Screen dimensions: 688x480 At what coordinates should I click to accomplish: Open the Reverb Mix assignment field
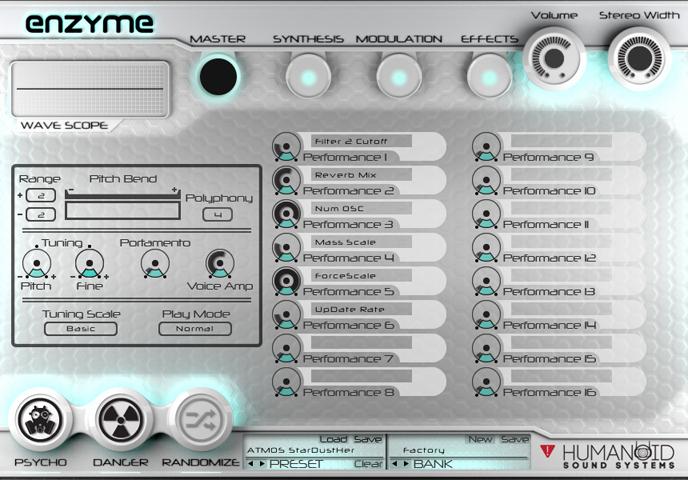tap(361, 175)
